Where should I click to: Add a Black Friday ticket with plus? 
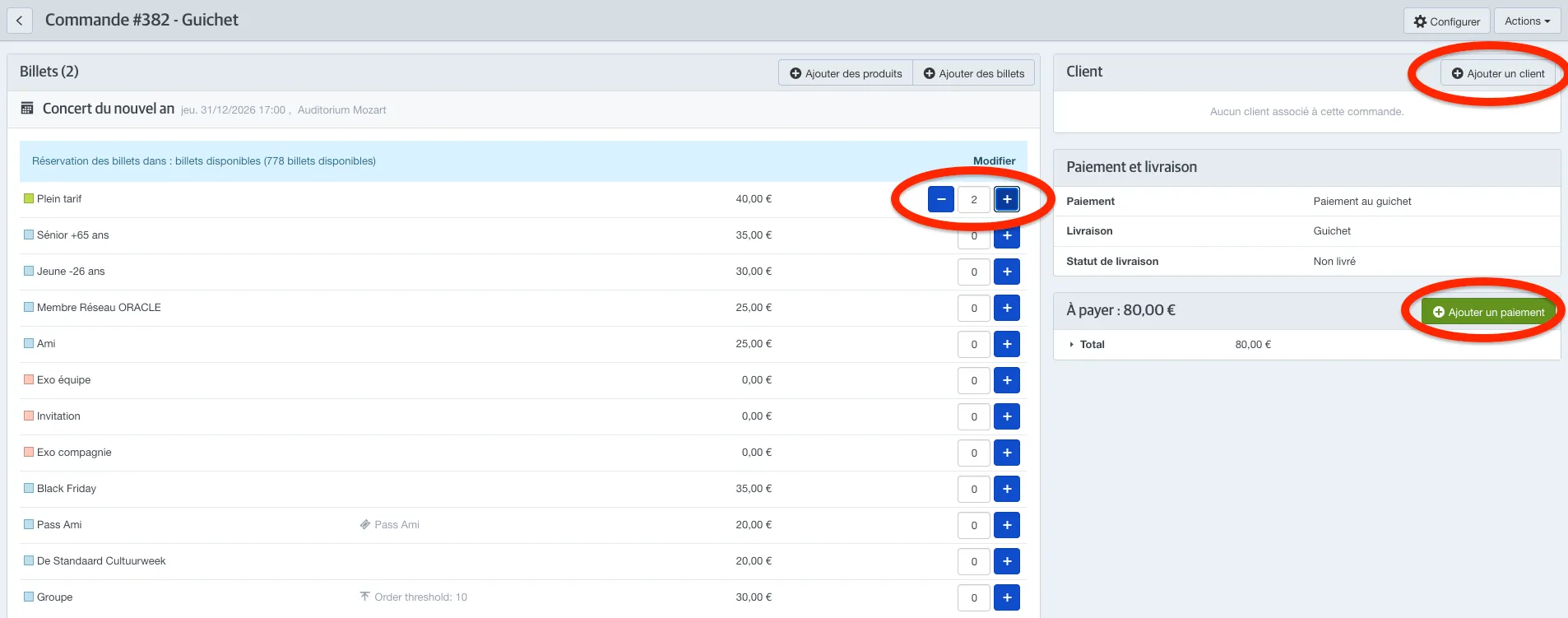pos(1007,489)
